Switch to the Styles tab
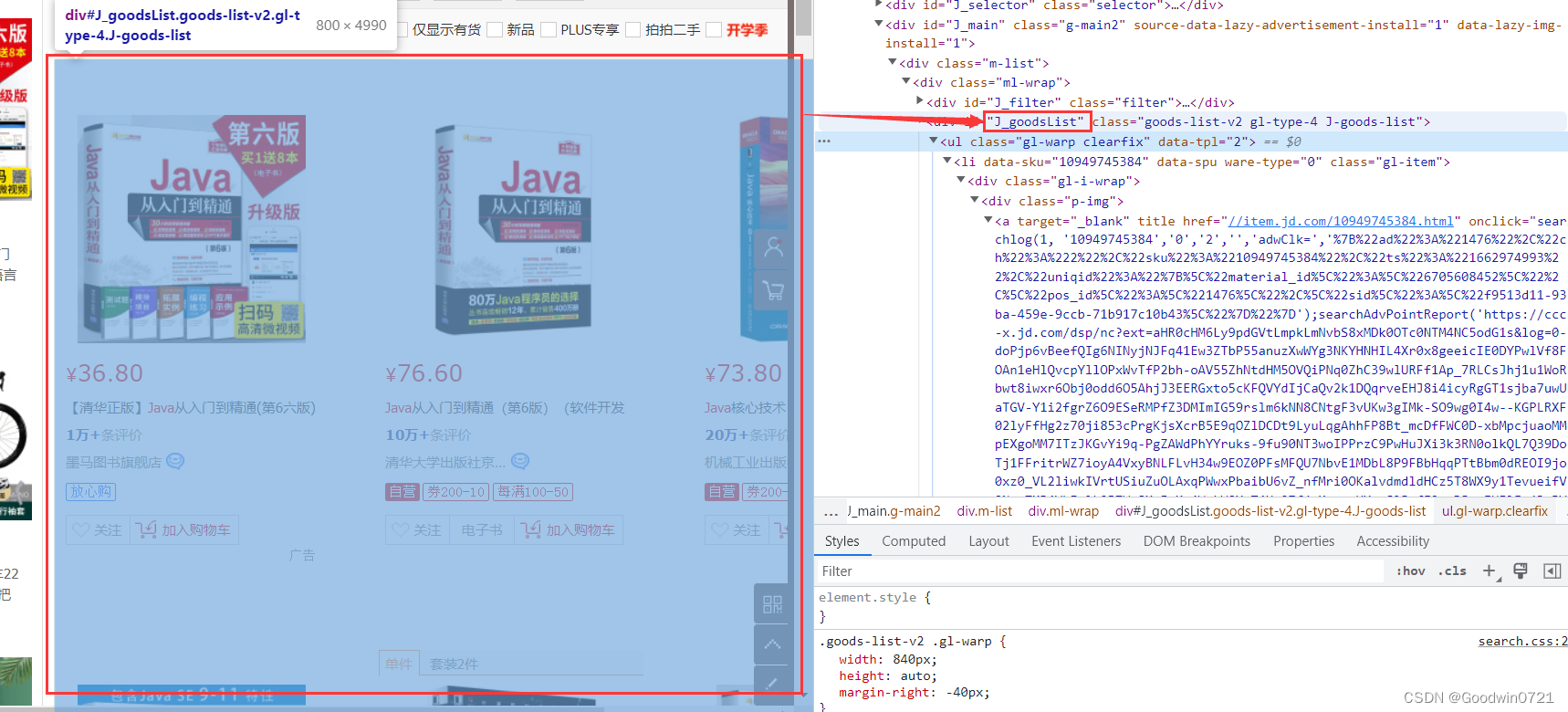1568x712 pixels. pyautogui.click(x=841, y=541)
